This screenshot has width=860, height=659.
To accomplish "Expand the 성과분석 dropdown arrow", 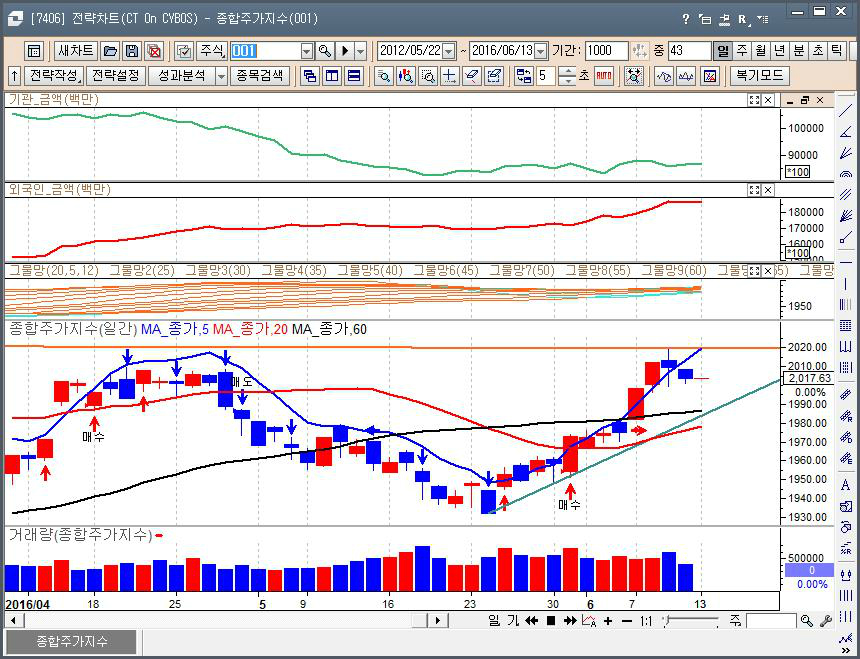I will 221,76.
